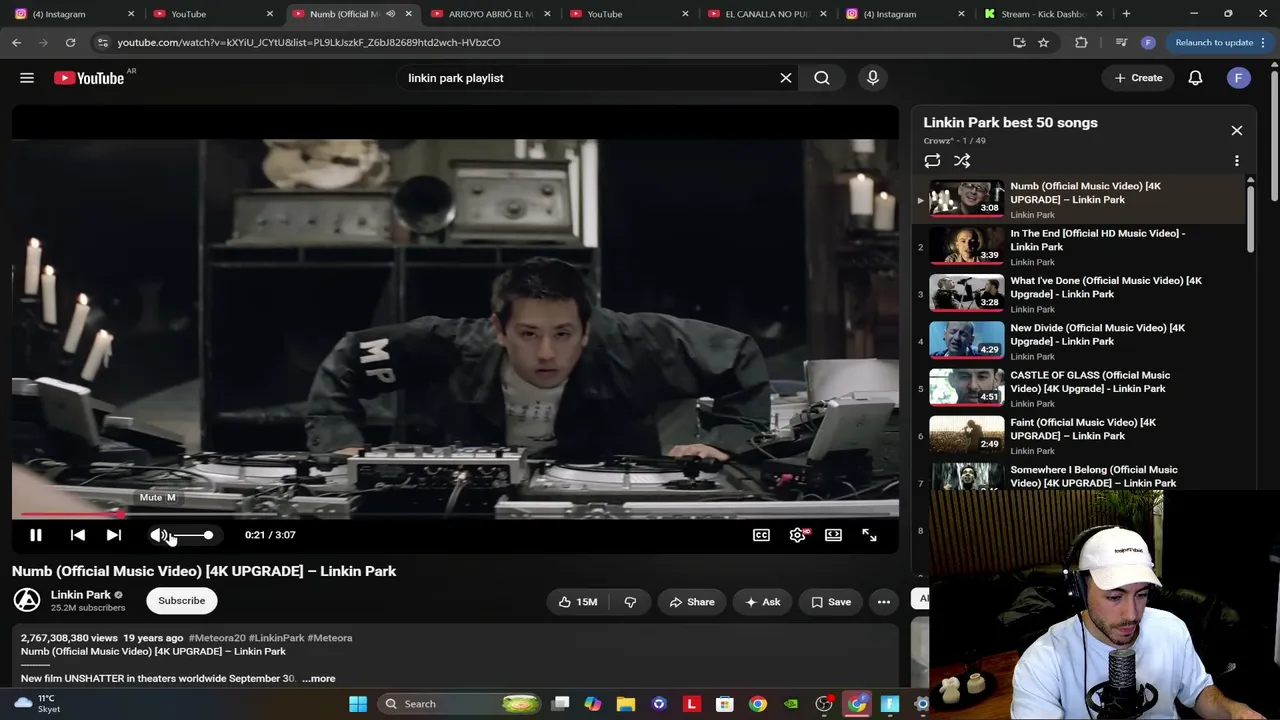Screen dimensions: 1280x720
Task: Open Windows taskbar Search
Action: click(461, 704)
